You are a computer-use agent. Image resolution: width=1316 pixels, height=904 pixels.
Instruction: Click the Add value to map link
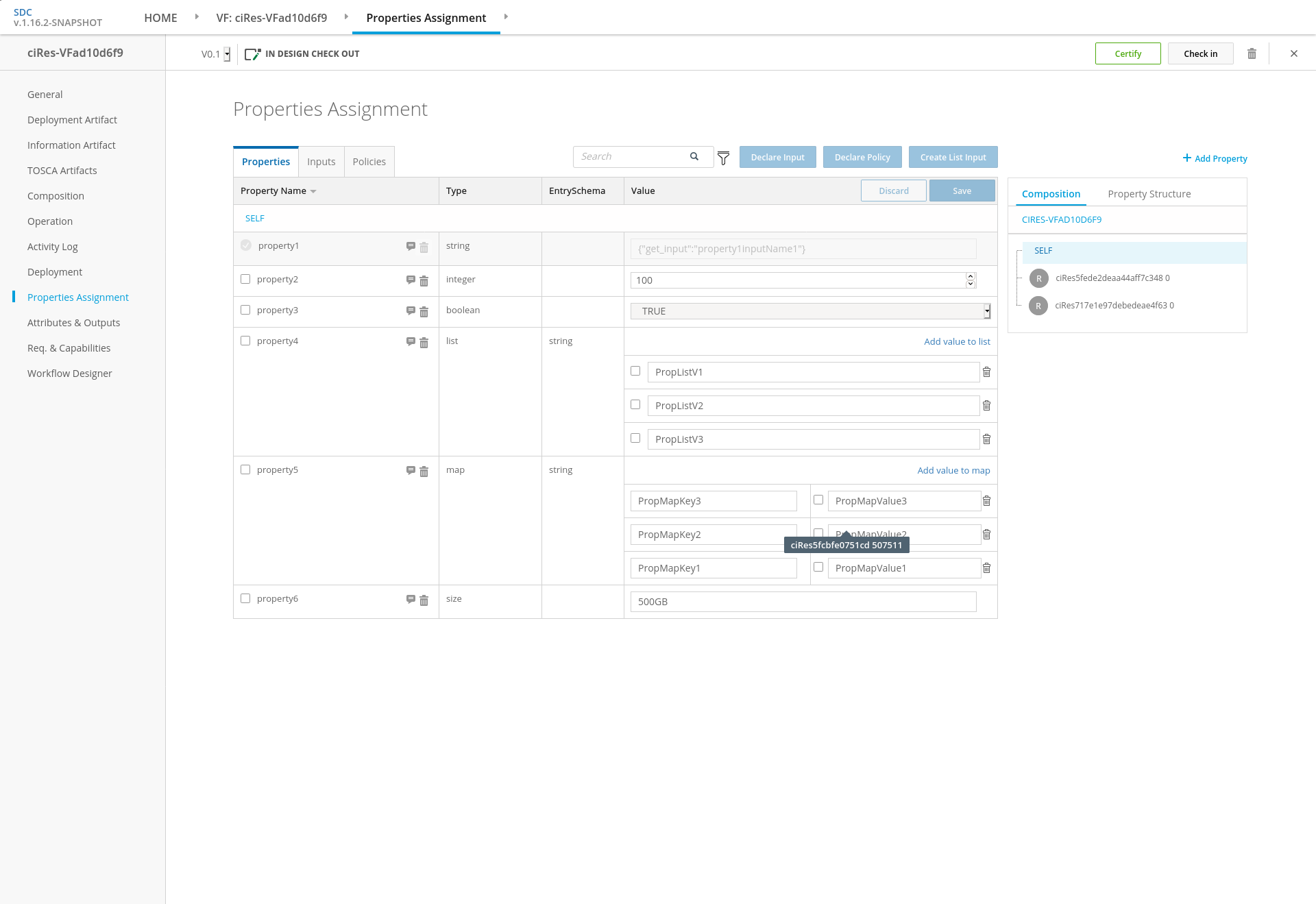953,470
